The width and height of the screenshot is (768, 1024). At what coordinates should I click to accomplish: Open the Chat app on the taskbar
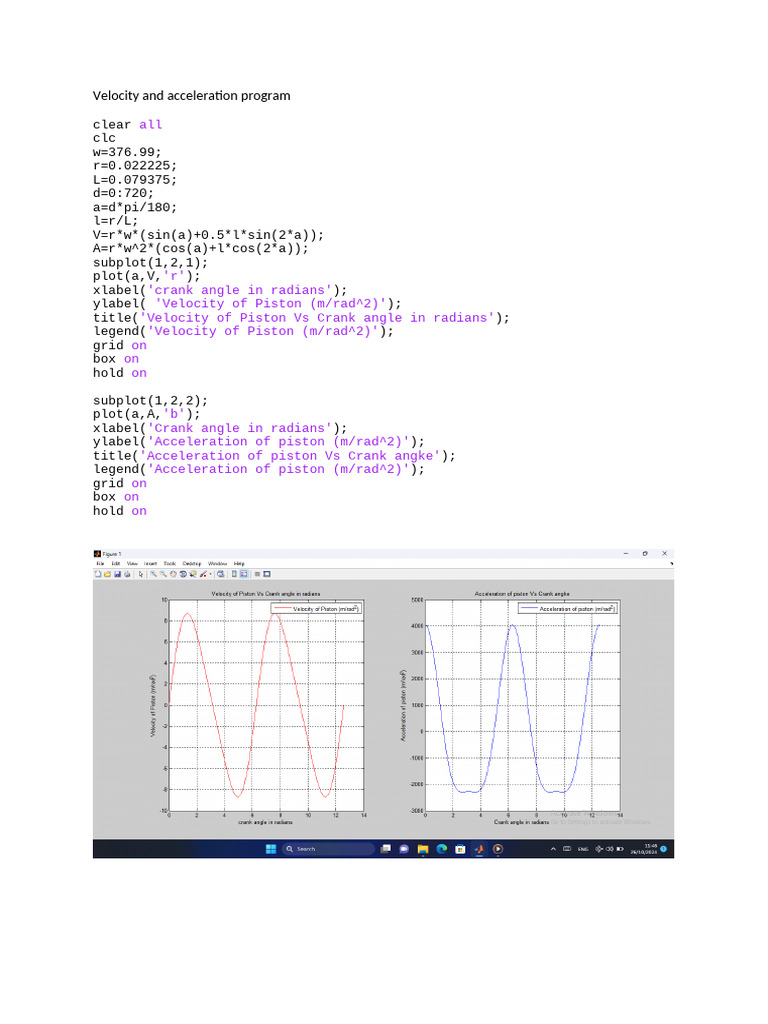click(x=404, y=849)
